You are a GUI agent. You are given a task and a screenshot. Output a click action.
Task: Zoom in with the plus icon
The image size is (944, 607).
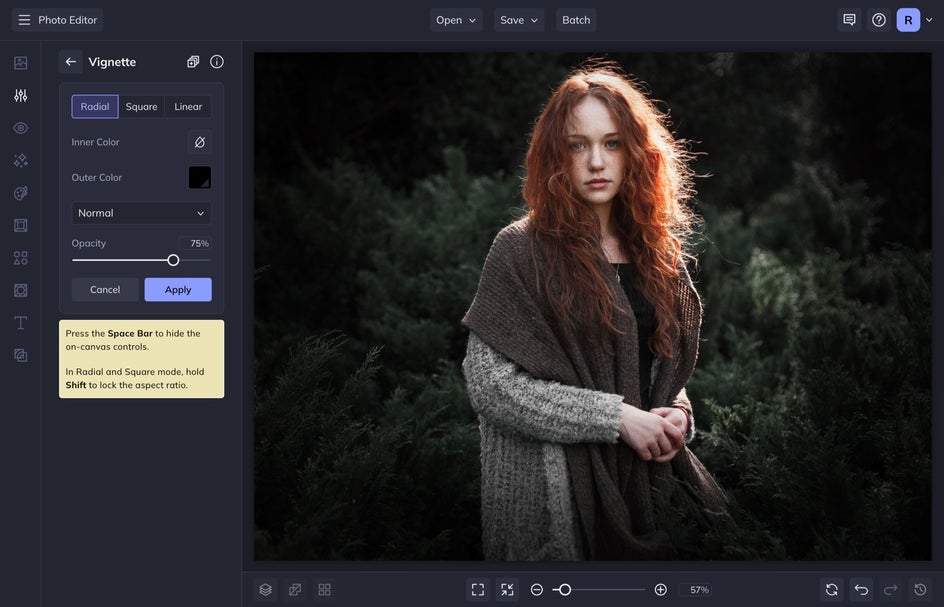[660, 590]
